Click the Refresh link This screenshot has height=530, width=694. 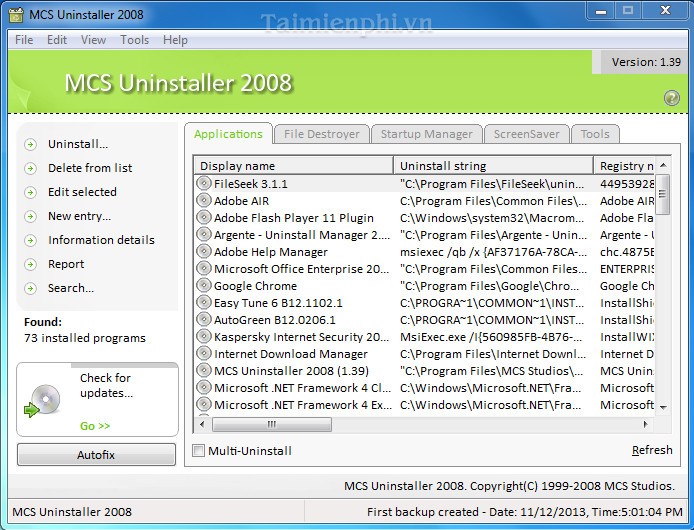pos(652,450)
